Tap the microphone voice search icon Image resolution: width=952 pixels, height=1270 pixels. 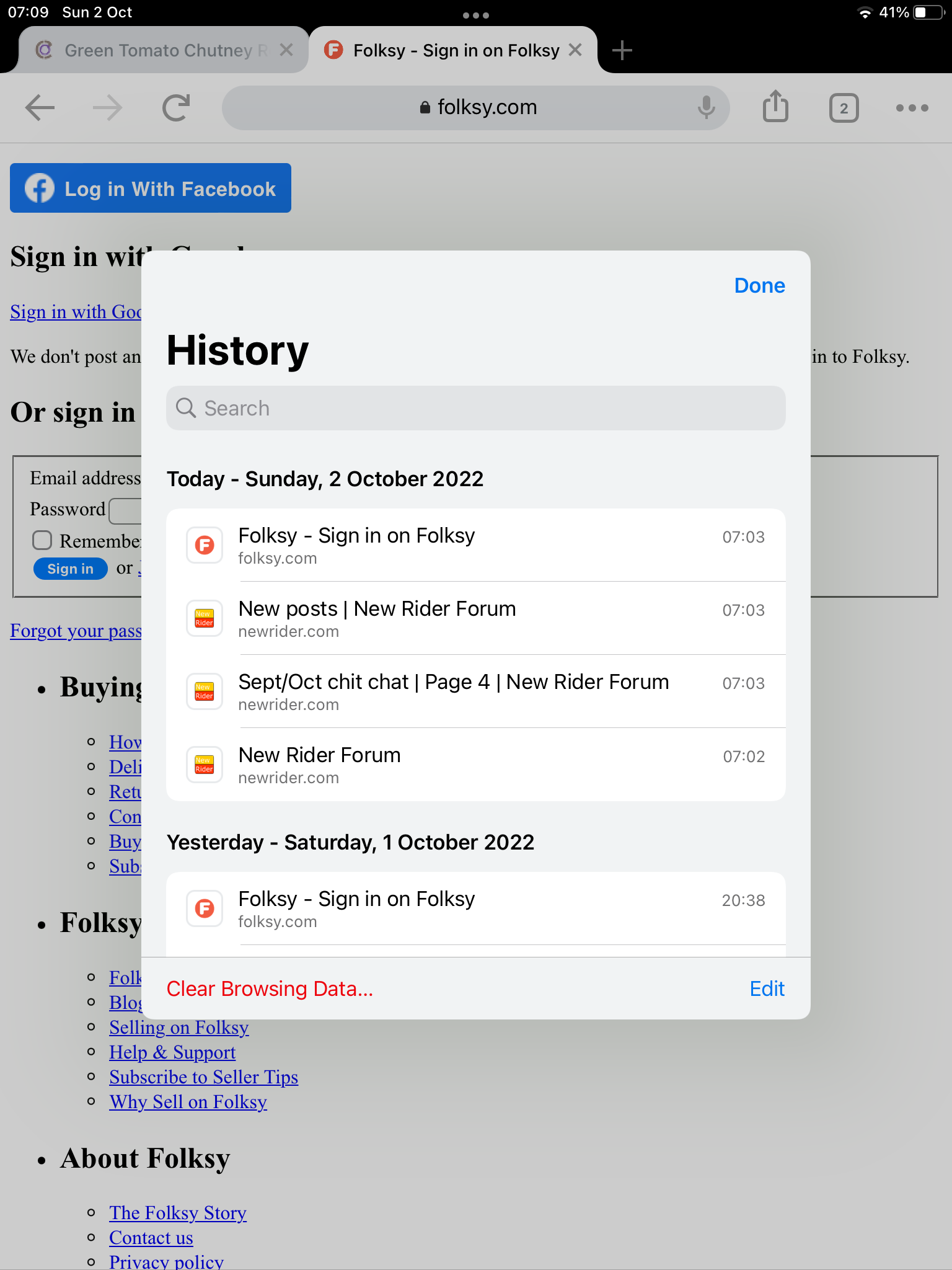point(706,108)
